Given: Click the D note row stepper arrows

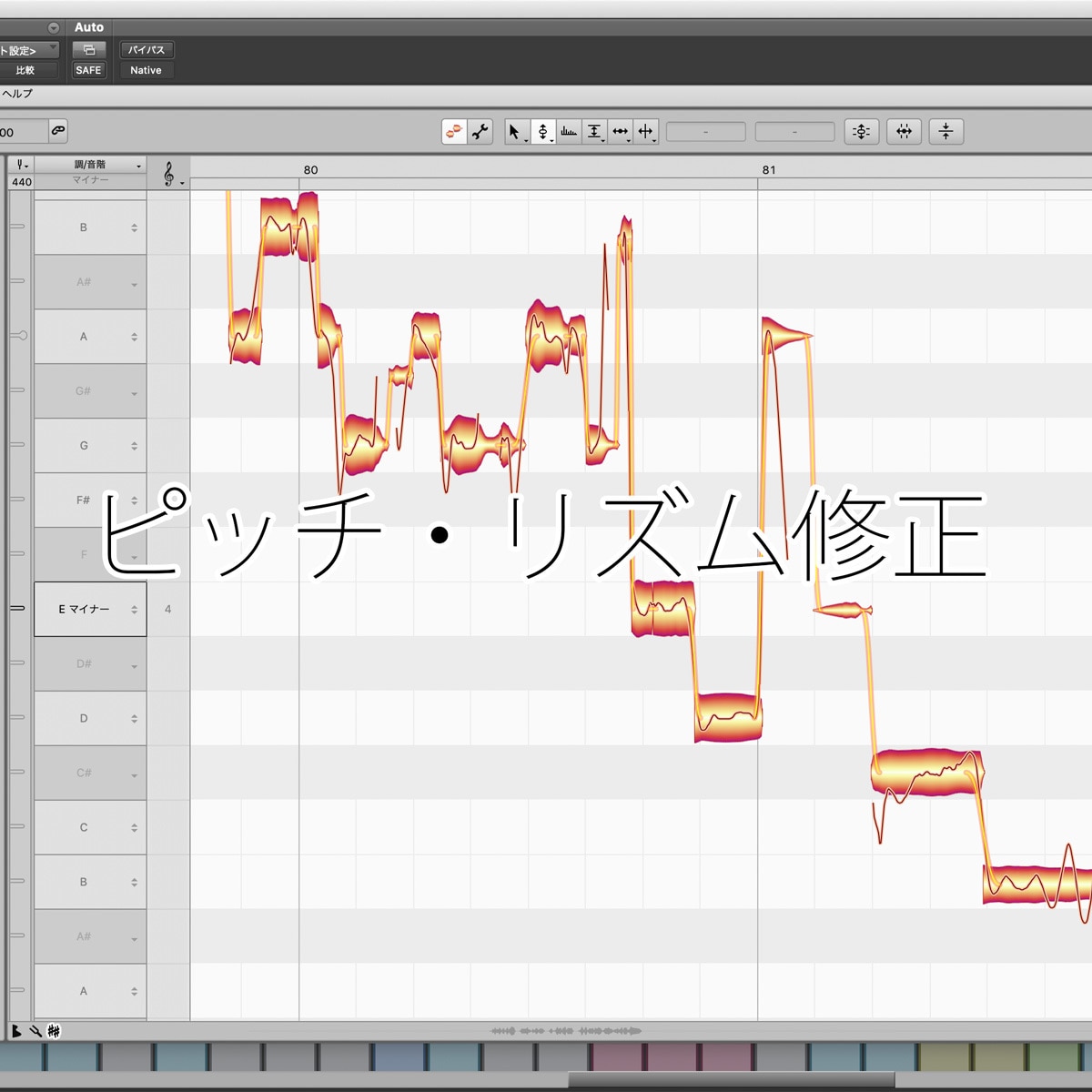Looking at the screenshot, I should pyautogui.click(x=135, y=719).
